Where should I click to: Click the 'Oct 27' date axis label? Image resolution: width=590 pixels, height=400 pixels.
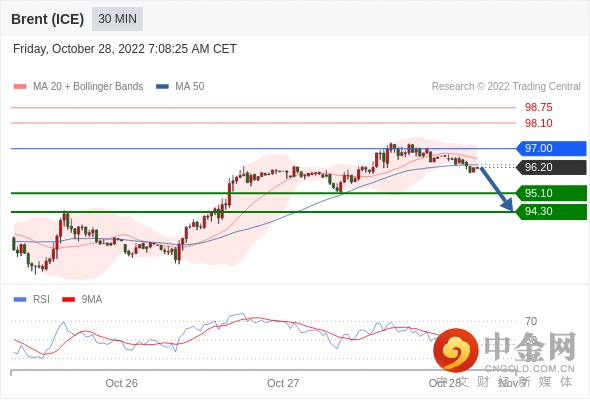click(x=283, y=383)
